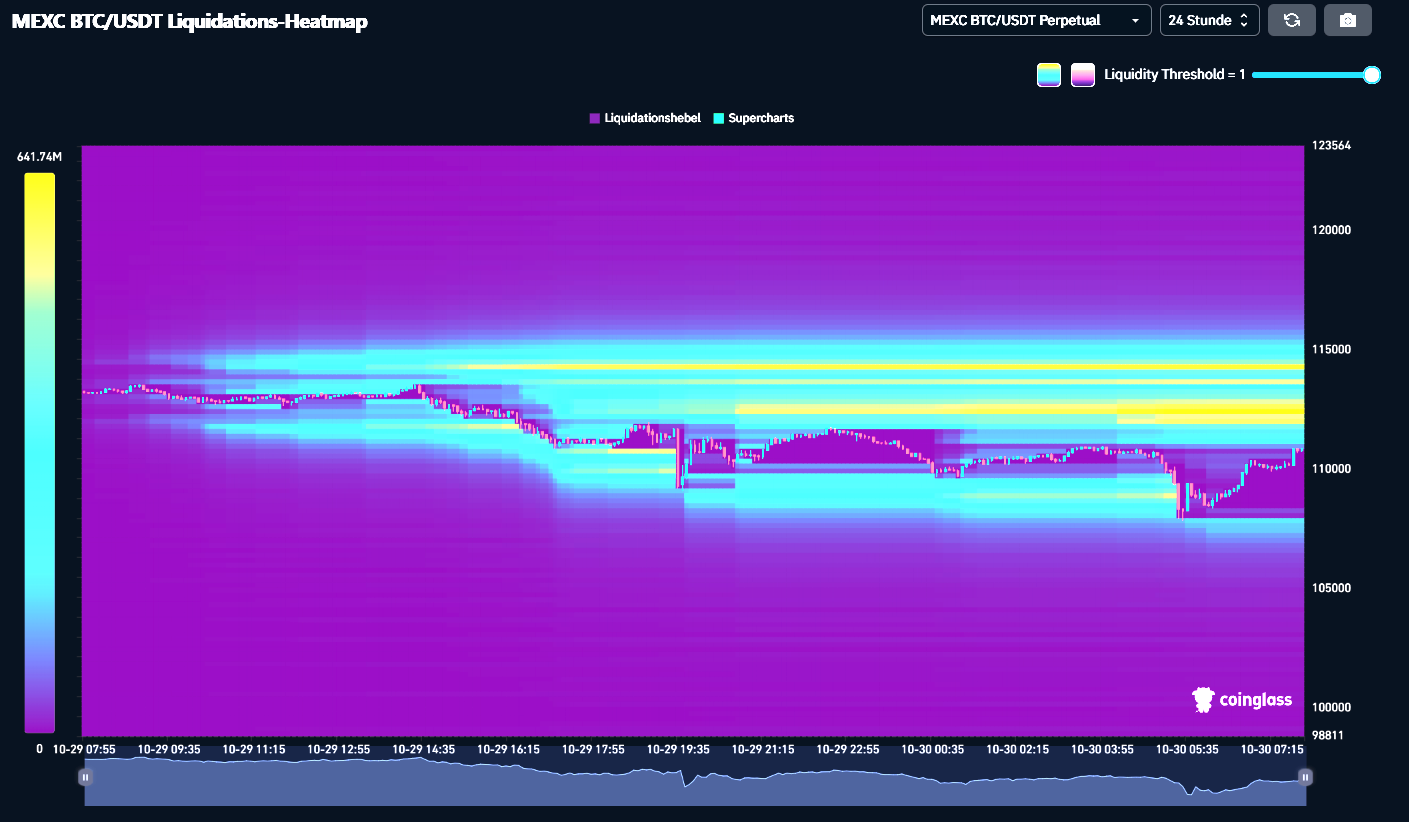Click the cyan Supercharts legend square

point(718,118)
